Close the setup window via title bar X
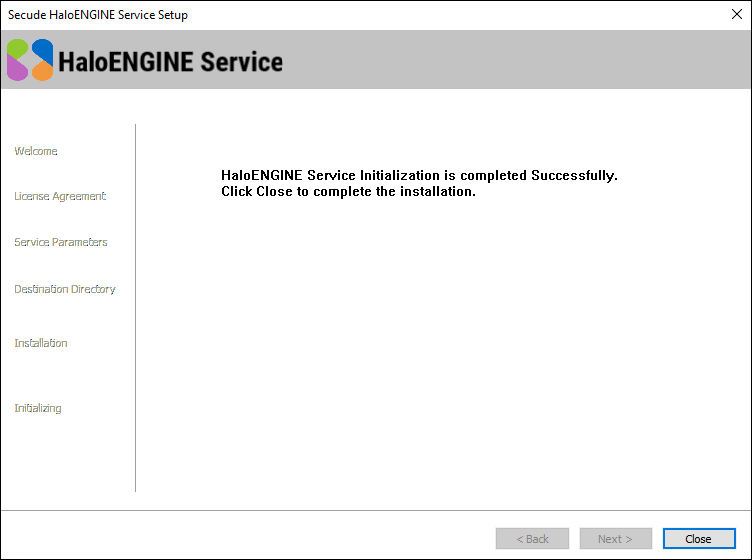Viewport: 752px width, 560px height. [736, 15]
